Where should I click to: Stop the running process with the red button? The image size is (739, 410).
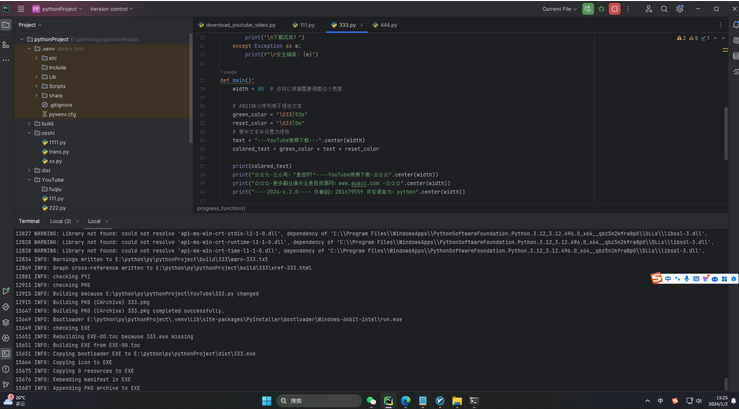coord(614,8)
